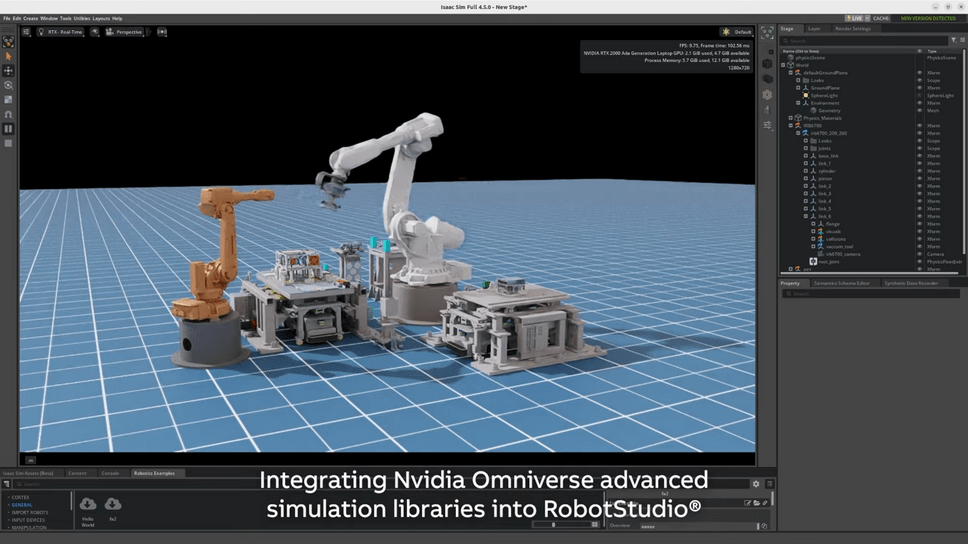Select the GENERAL examples category
This screenshot has width=968, height=544.
coord(22,504)
